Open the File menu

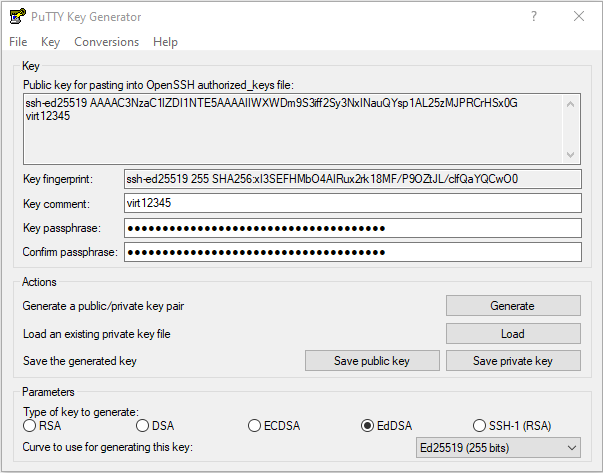click(18, 42)
